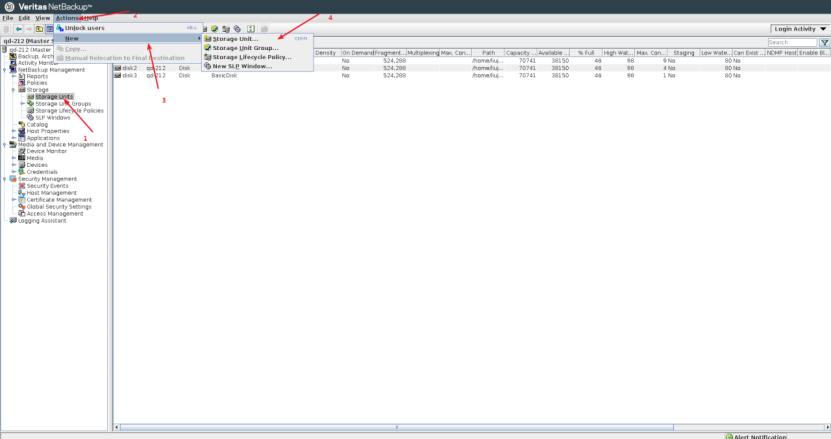This screenshot has height=439, width=831.
Task: Choose Unlock users from Actions menu
Action: (x=128, y=28)
